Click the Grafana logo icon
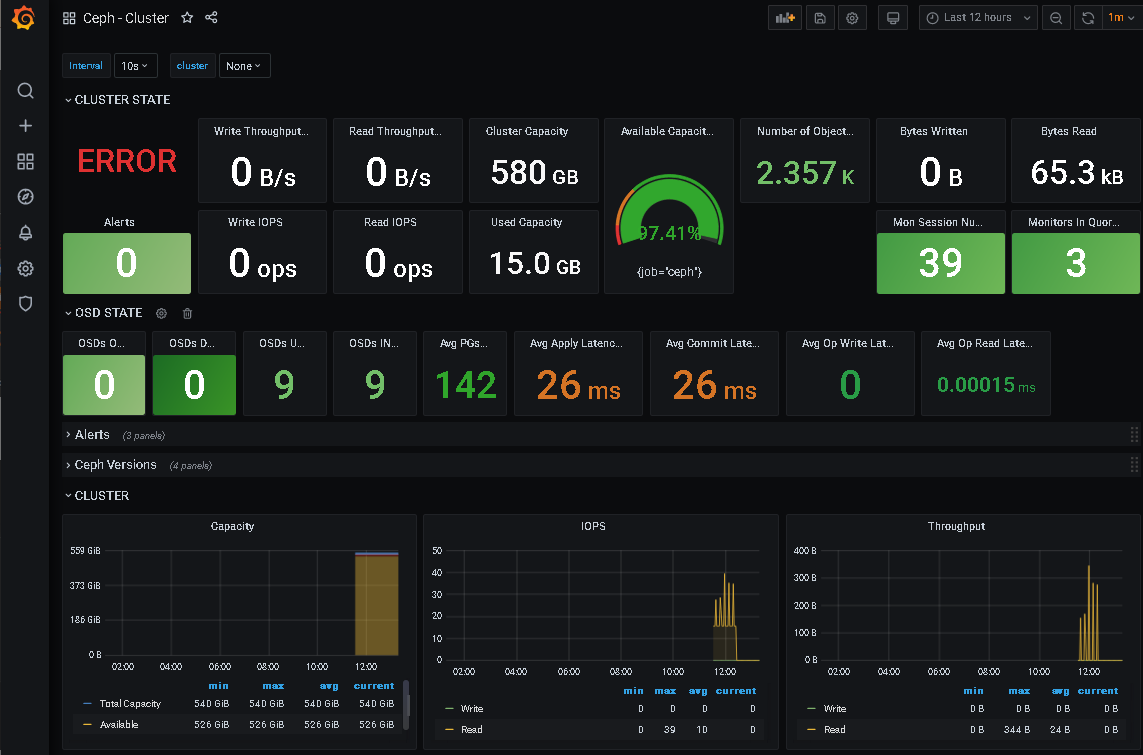 pyautogui.click(x=24, y=17)
